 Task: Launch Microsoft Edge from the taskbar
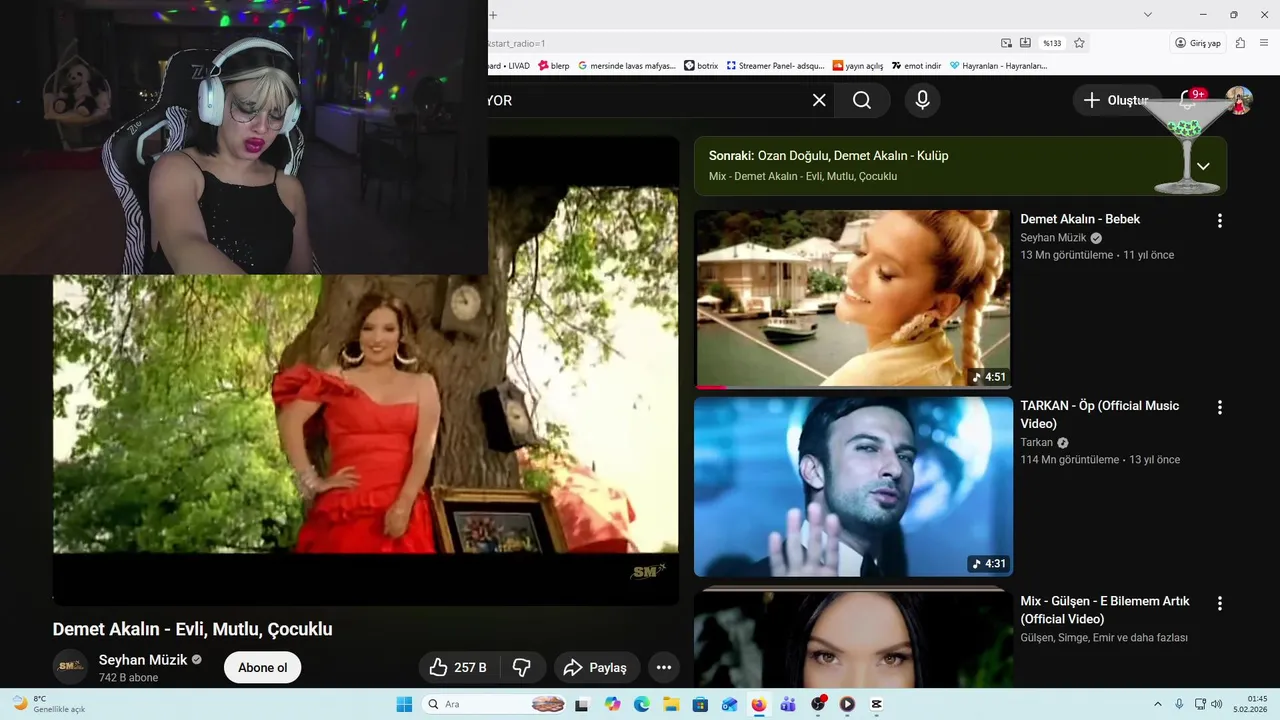click(642, 704)
